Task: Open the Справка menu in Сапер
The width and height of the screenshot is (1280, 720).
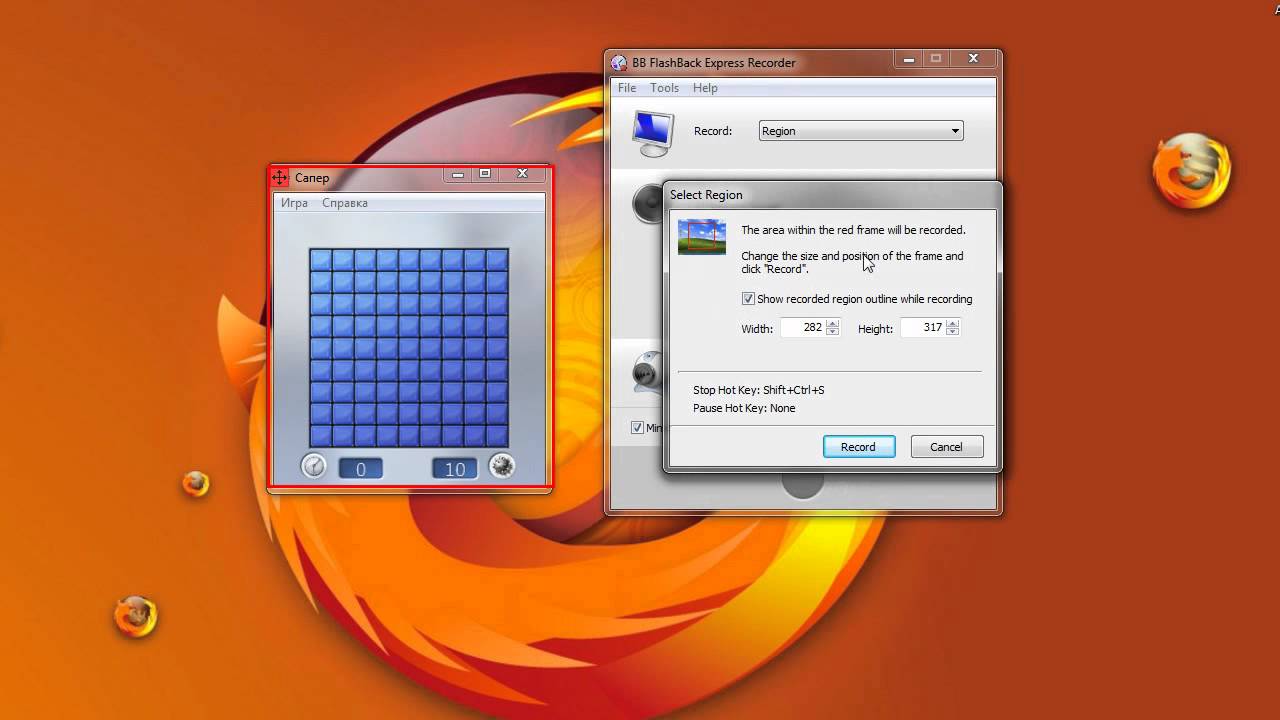Action: (x=345, y=203)
